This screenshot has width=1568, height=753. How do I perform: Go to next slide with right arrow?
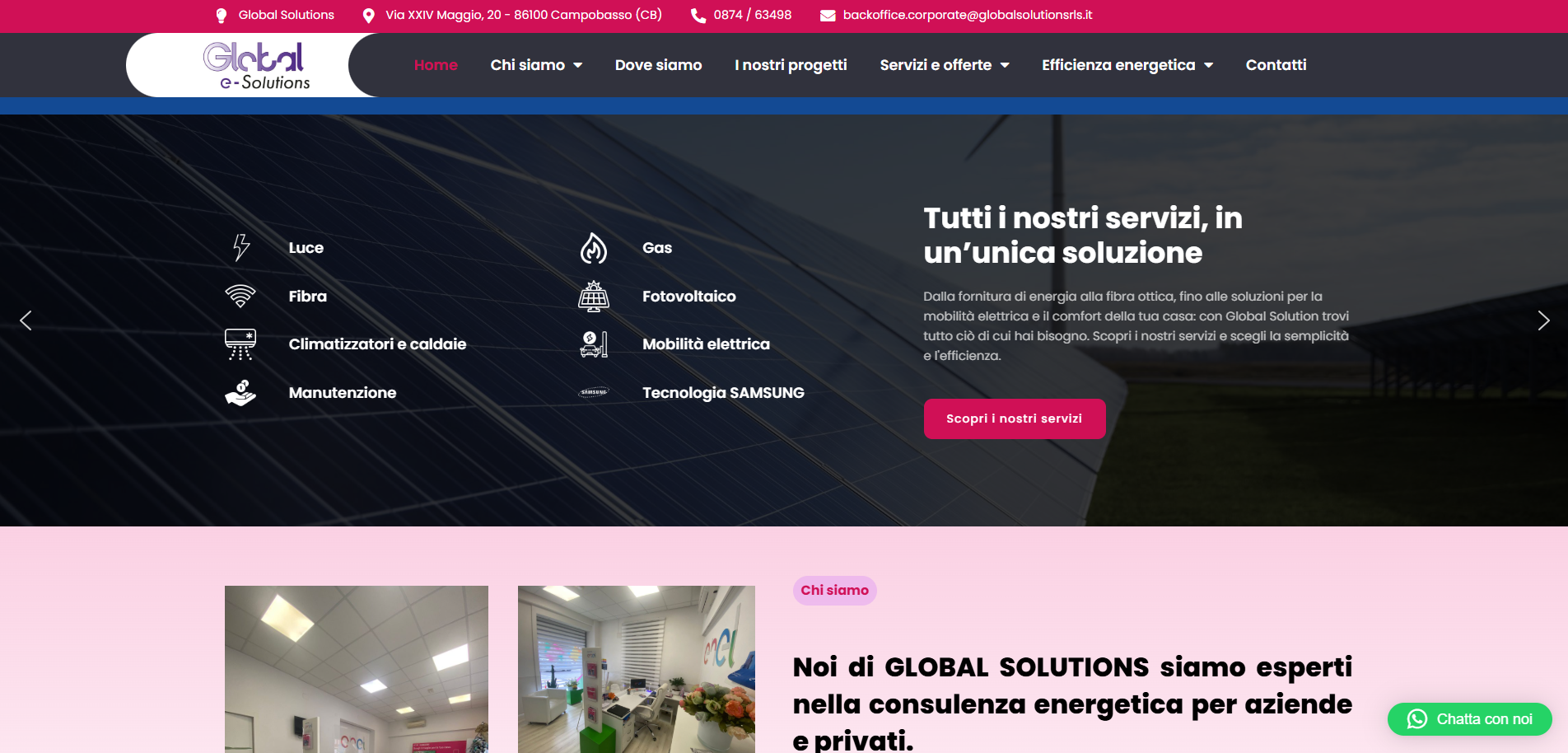pyautogui.click(x=1543, y=320)
